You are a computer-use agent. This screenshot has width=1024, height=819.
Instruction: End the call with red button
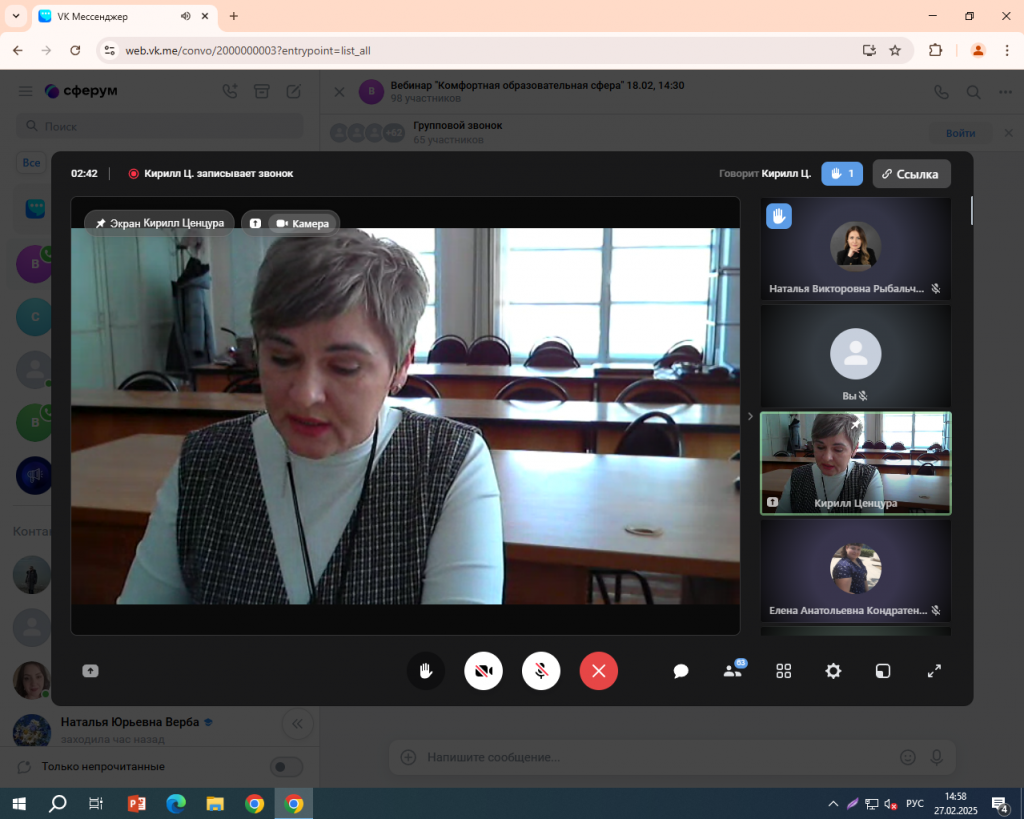599,671
